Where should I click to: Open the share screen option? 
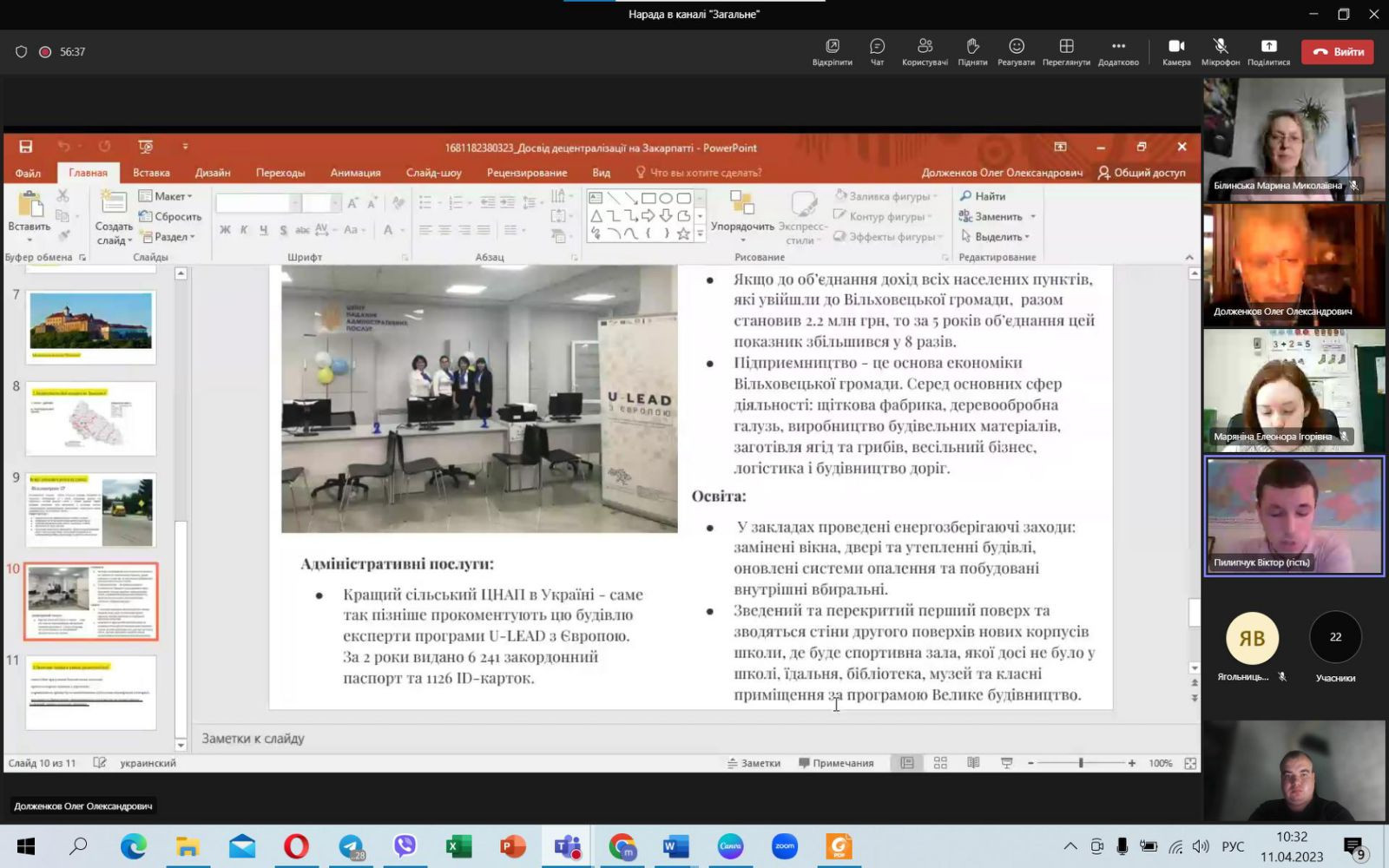click(x=1268, y=51)
